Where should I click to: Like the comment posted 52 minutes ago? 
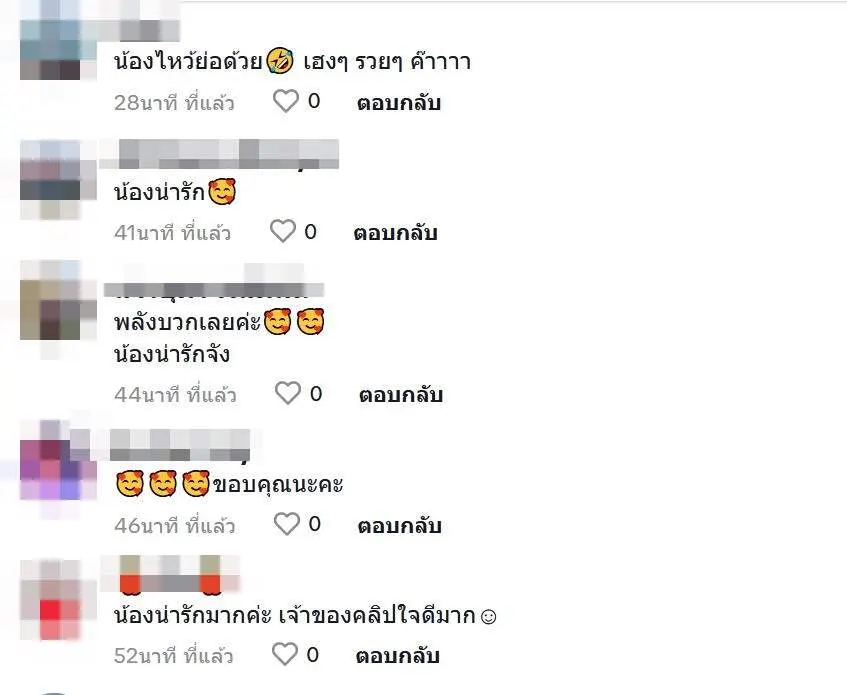(284, 654)
